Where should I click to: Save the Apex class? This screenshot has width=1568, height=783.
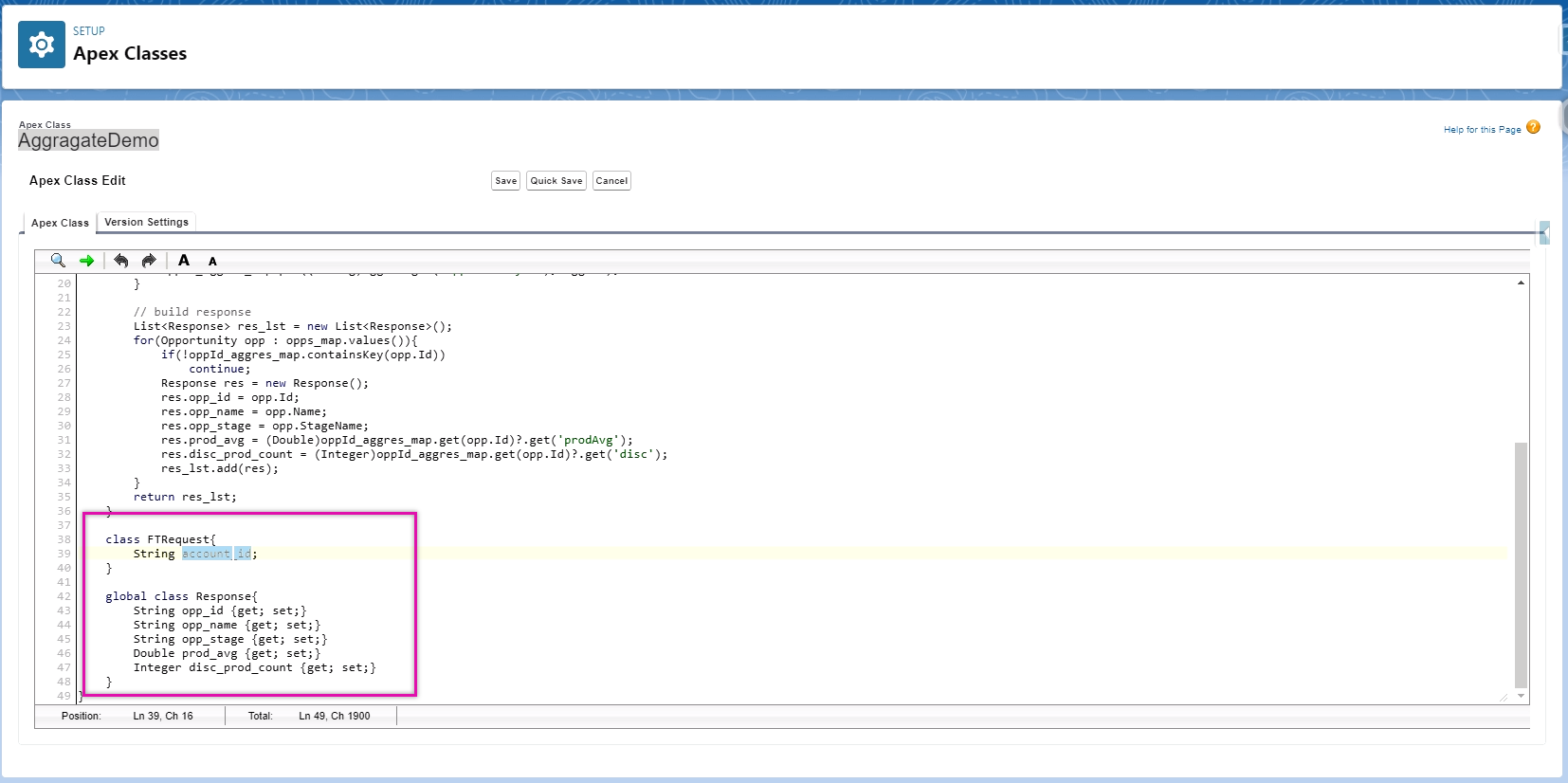pyautogui.click(x=505, y=181)
